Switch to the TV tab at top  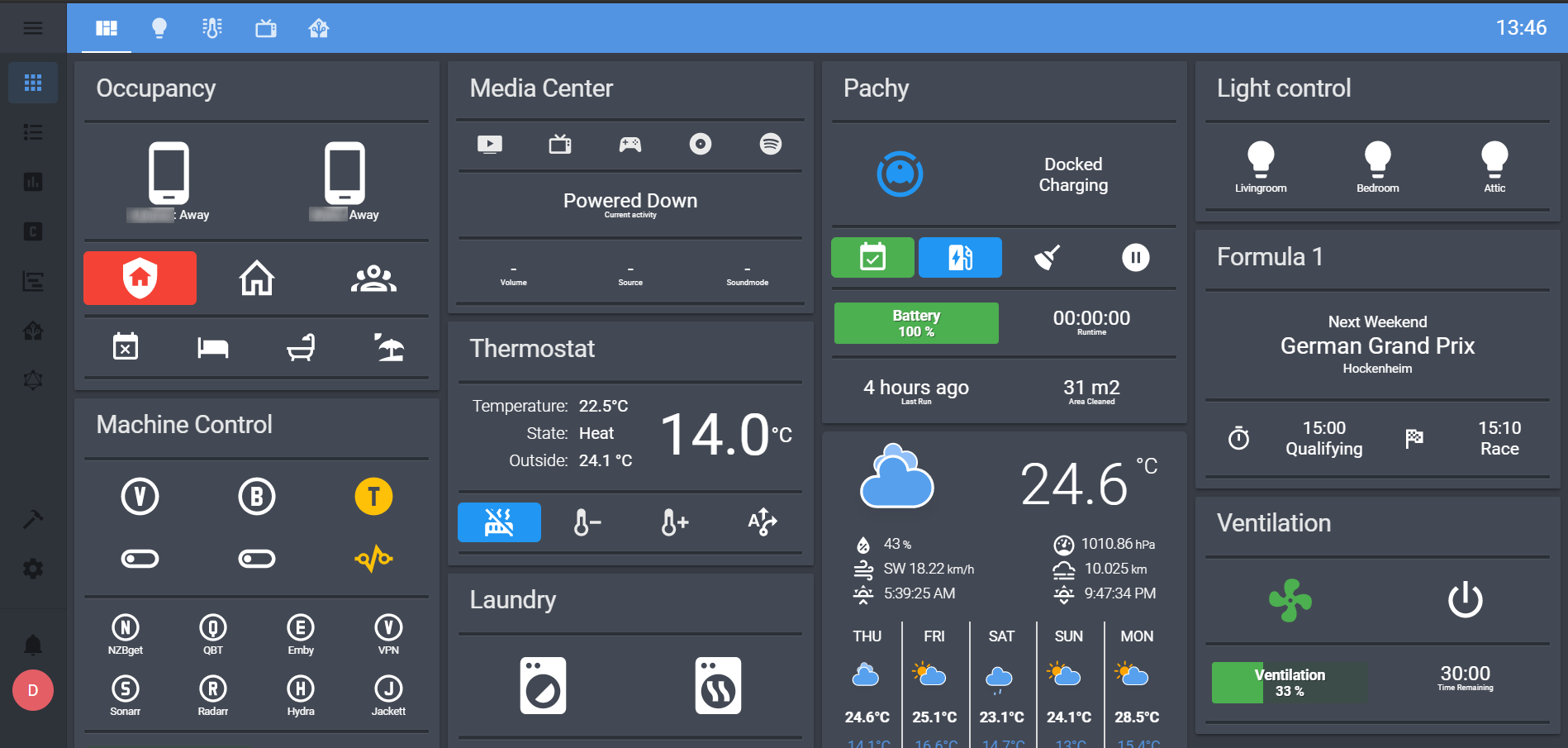(265, 27)
